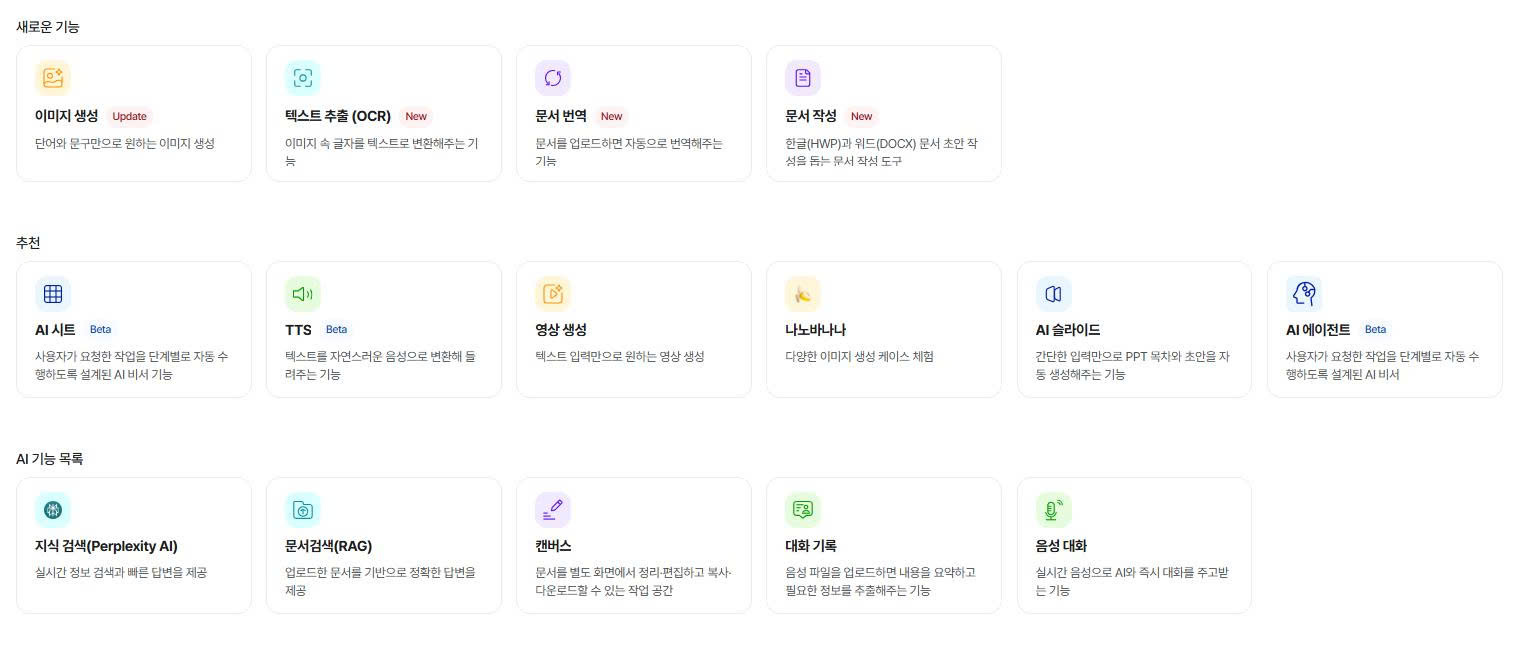Select the 문서검색(RAG) folder icon
1520x645 pixels.
coord(303,510)
